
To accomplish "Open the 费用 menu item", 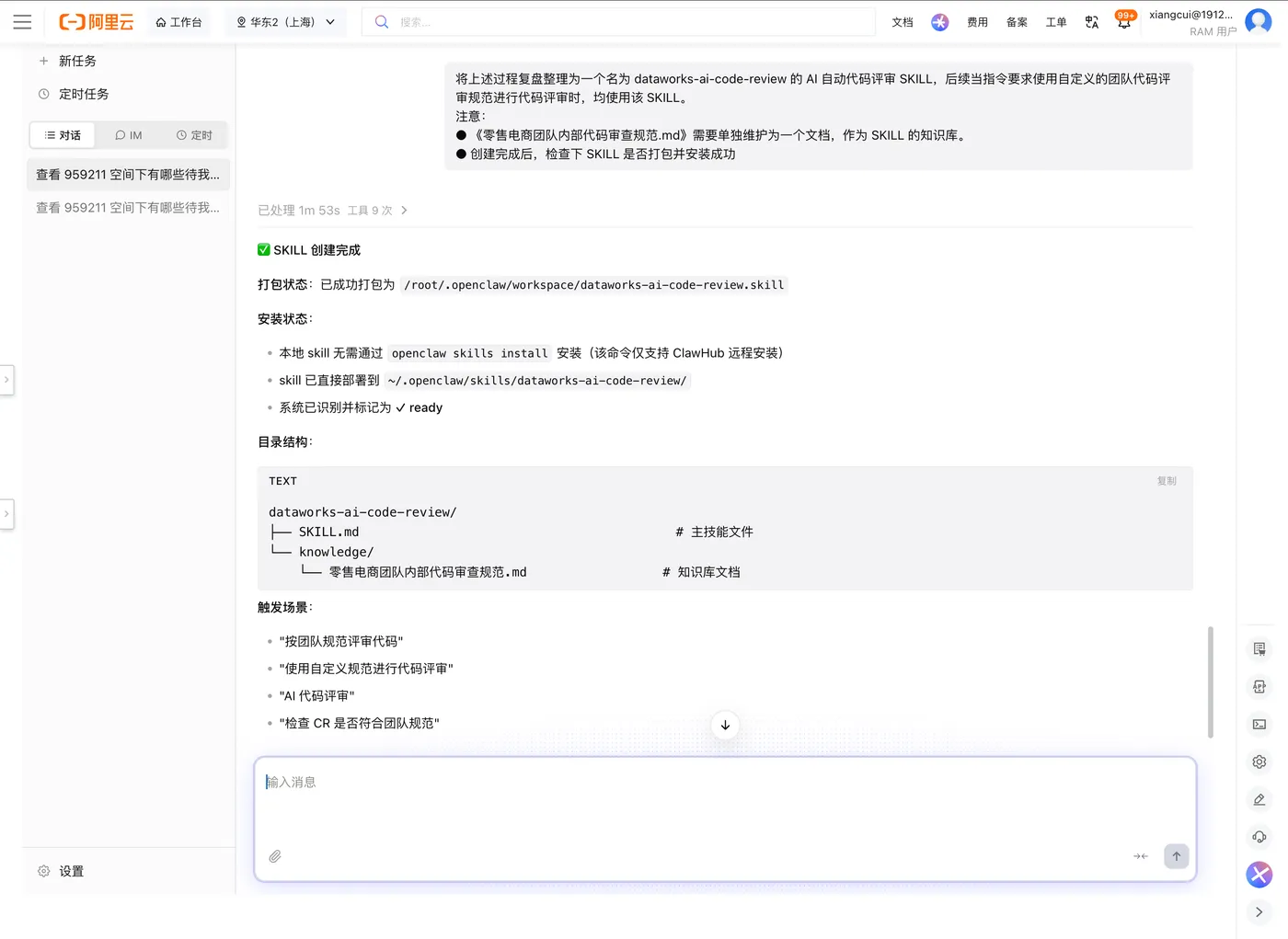I will (977, 22).
